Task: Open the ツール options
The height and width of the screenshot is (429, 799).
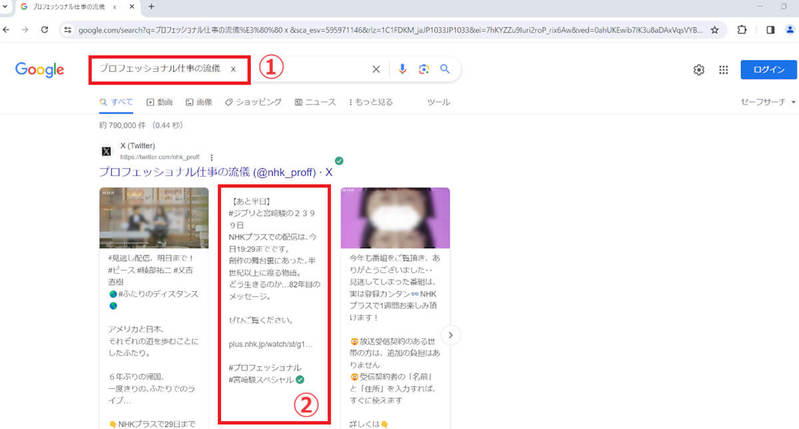Action: click(x=438, y=102)
